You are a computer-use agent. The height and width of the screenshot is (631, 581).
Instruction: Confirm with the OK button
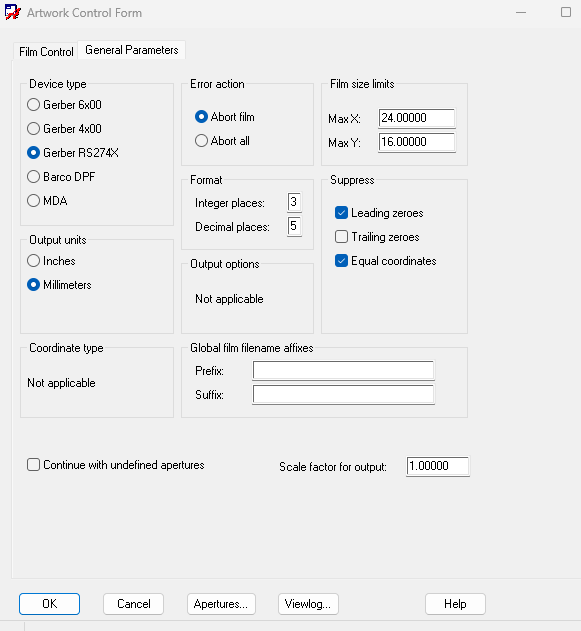[49, 604]
